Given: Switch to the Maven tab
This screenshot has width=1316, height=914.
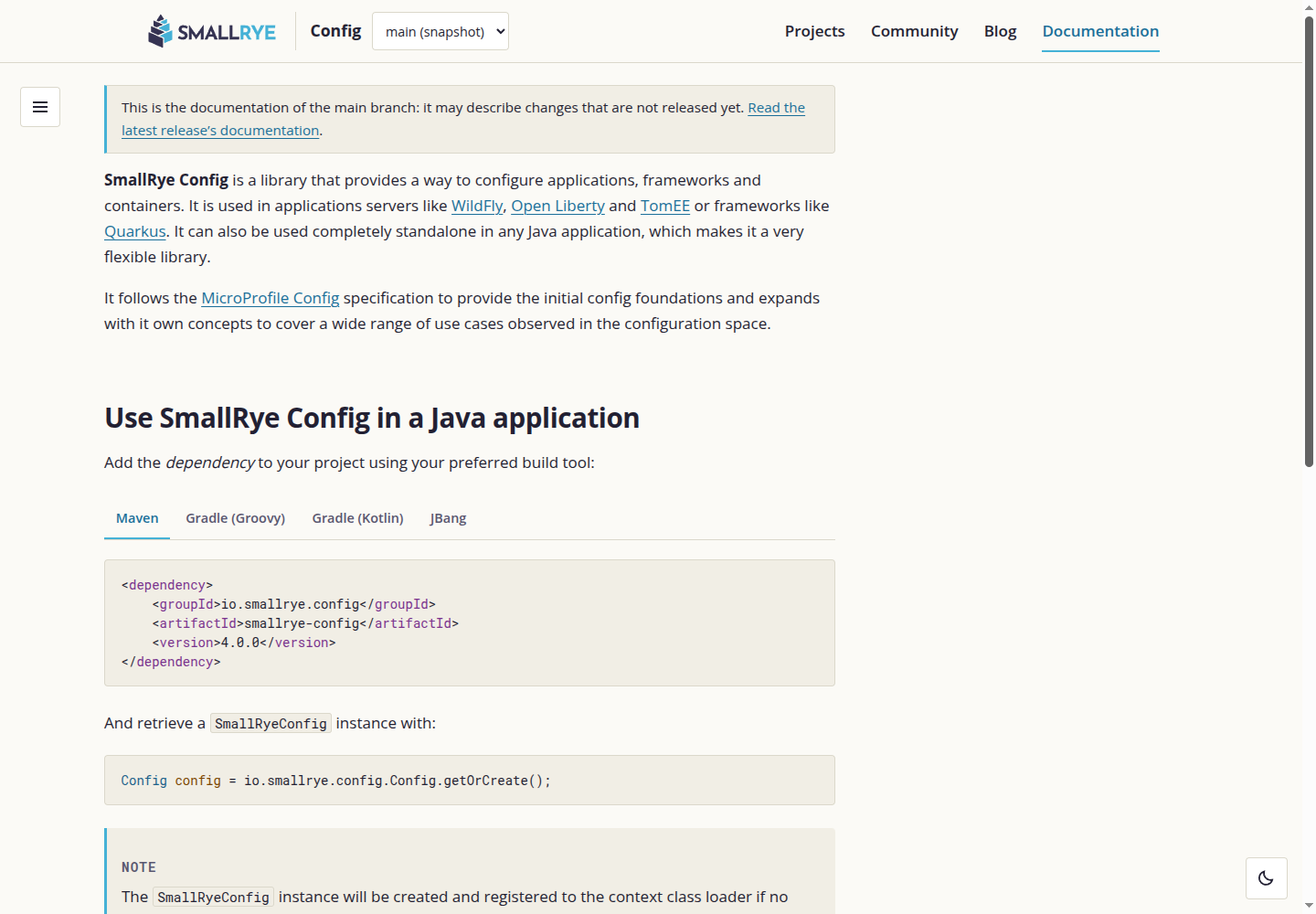Looking at the screenshot, I should pyautogui.click(x=137, y=518).
